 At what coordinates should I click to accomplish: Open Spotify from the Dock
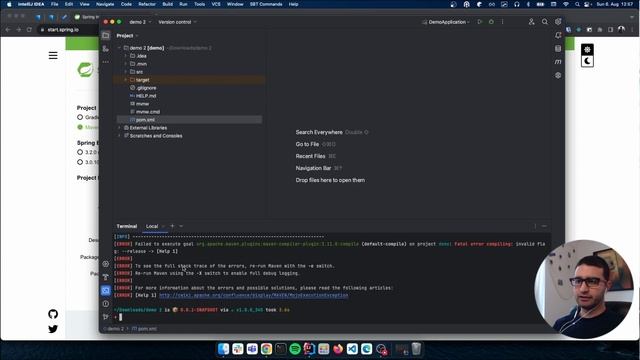[x=295, y=349]
